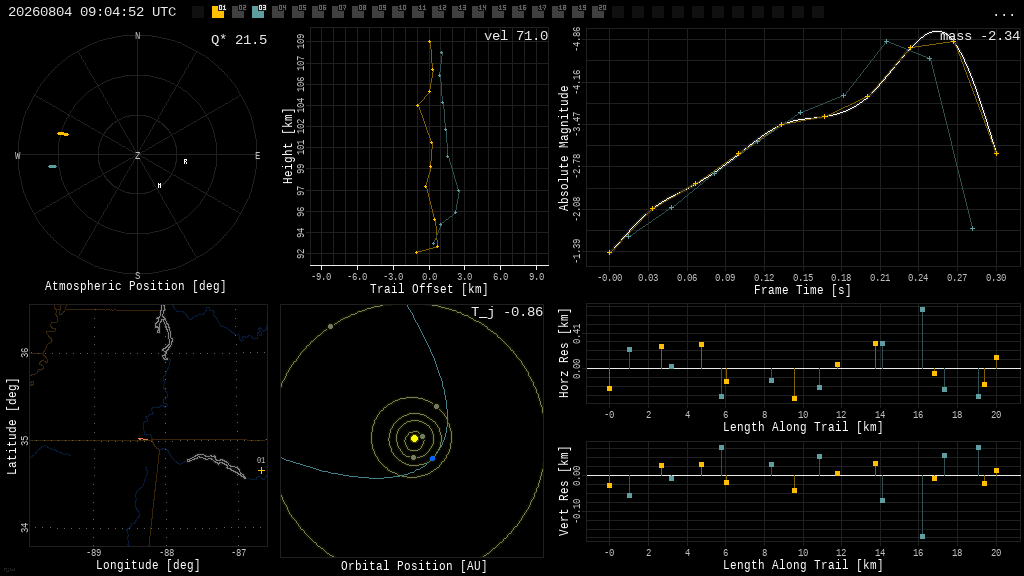The image size is (1024, 576).
Task: Click station box labeled 10
Action: 398,12
